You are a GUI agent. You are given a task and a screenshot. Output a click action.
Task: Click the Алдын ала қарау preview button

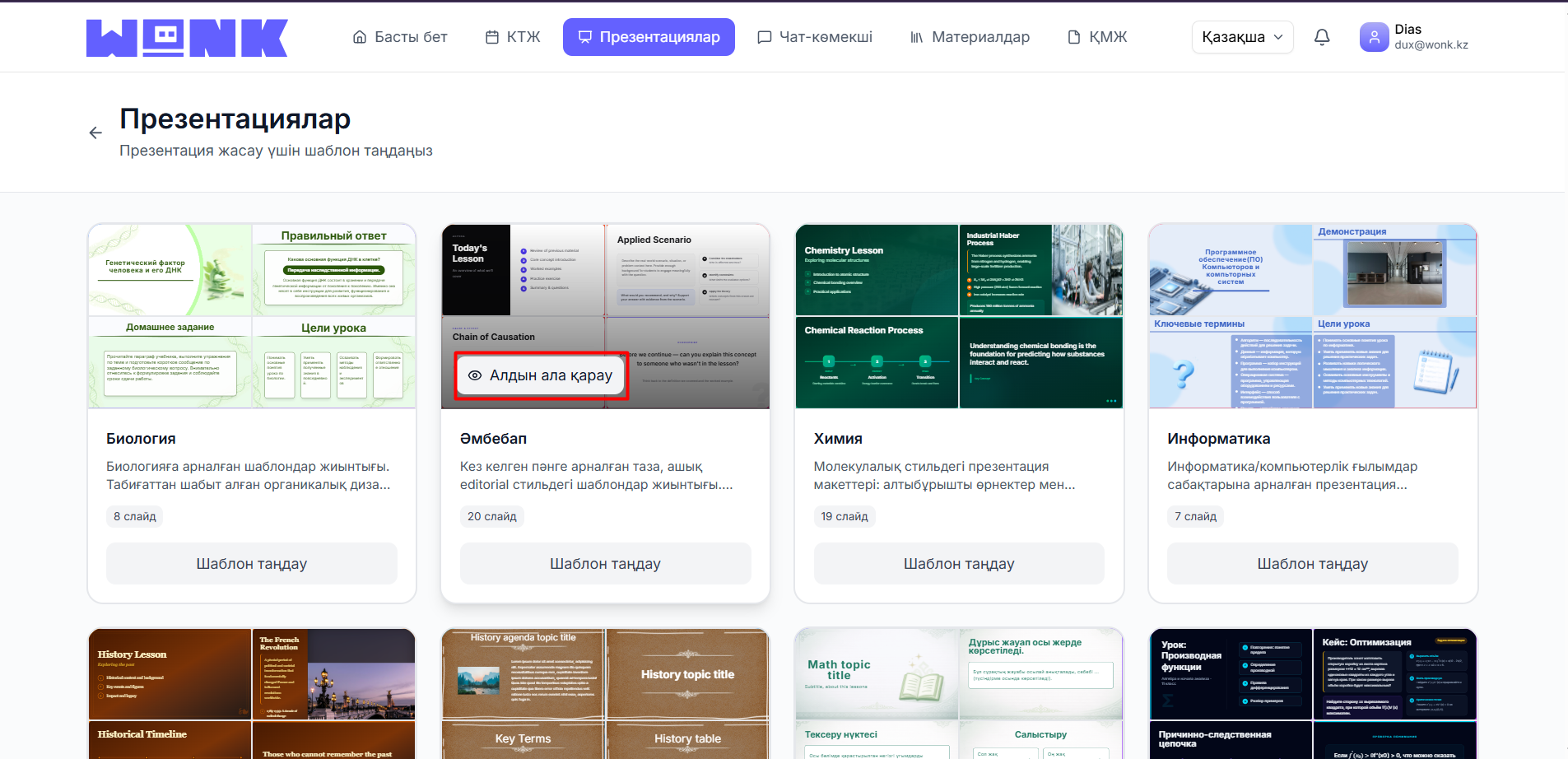pos(541,375)
